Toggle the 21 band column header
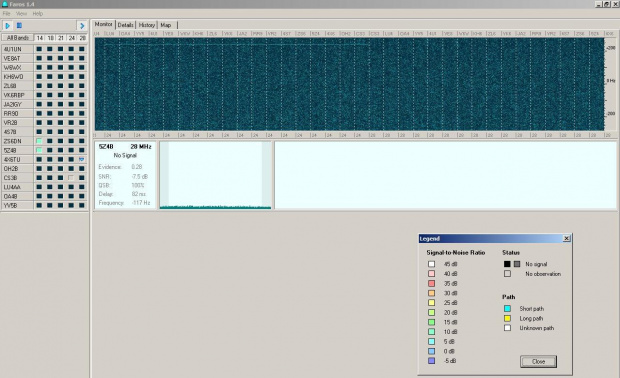620x378 pixels. click(x=60, y=38)
